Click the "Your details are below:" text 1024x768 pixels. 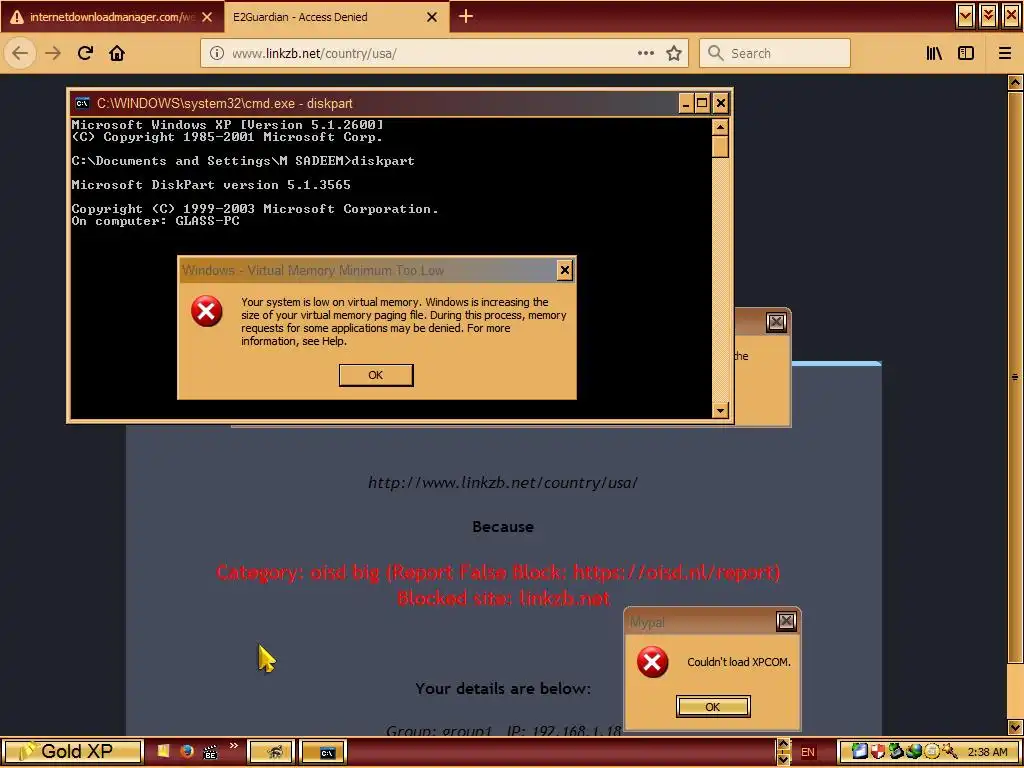pos(503,688)
